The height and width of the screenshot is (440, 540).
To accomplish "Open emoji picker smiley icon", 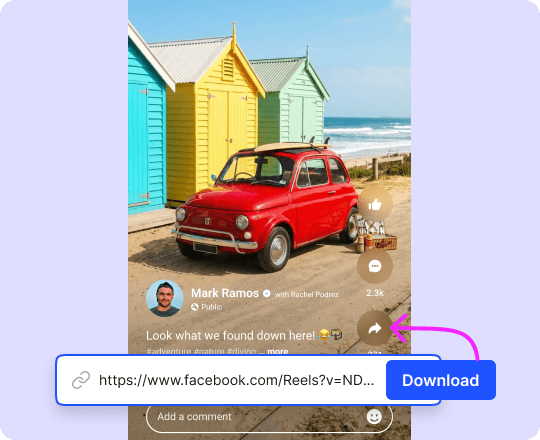I will [x=374, y=417].
